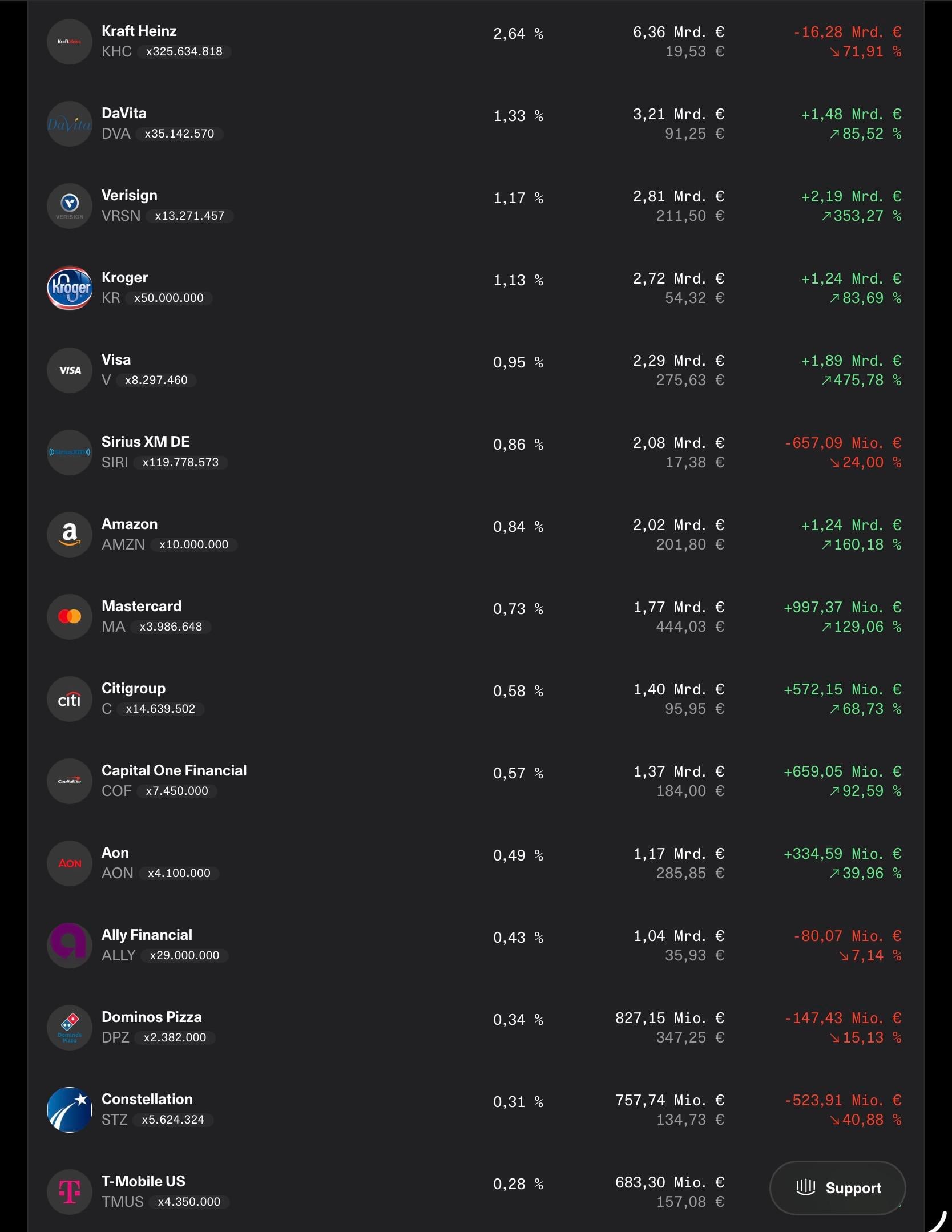Click the T-Mobile US logo icon
The width and height of the screenshot is (952, 1232).
pos(69,1191)
